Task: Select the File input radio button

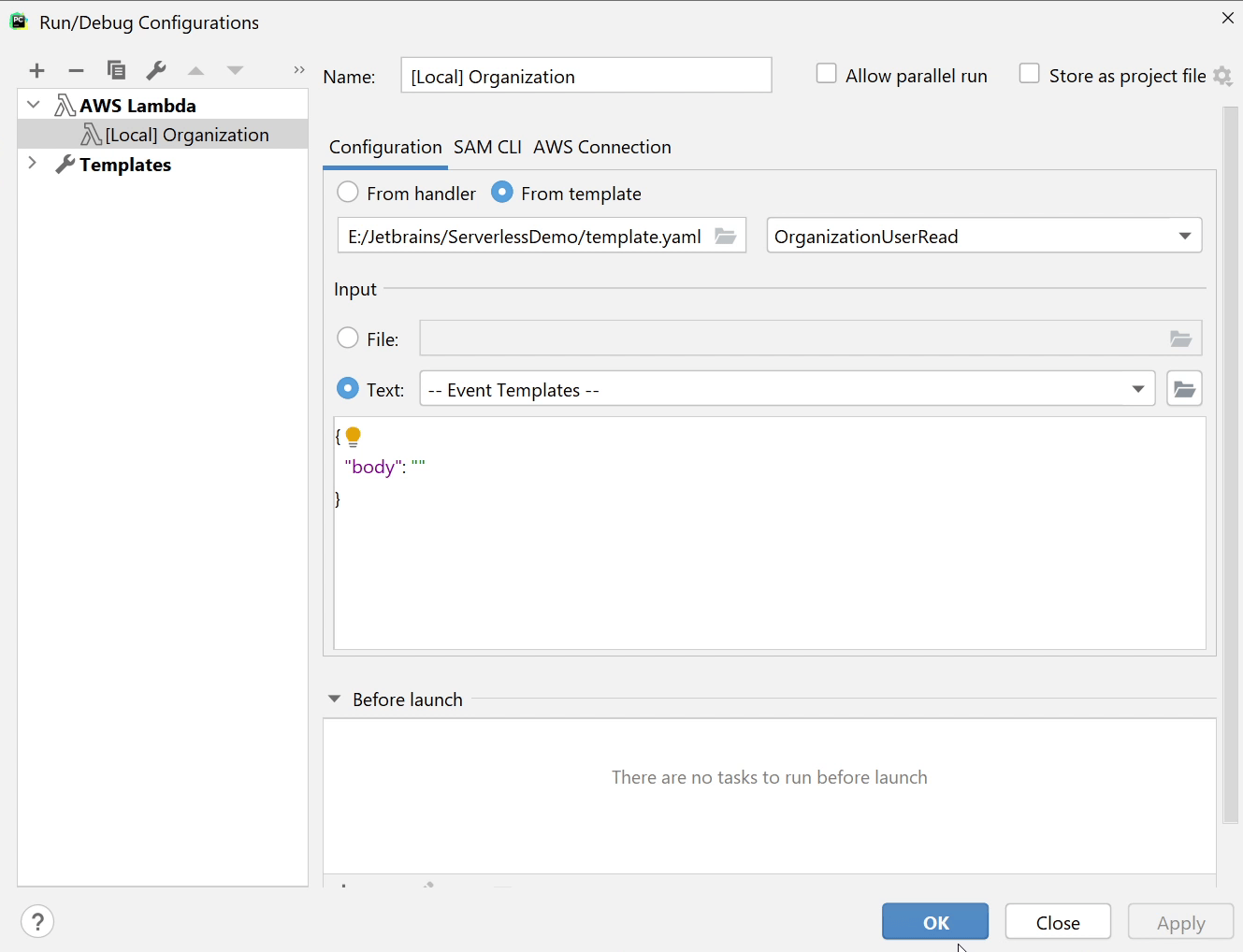Action: click(348, 338)
